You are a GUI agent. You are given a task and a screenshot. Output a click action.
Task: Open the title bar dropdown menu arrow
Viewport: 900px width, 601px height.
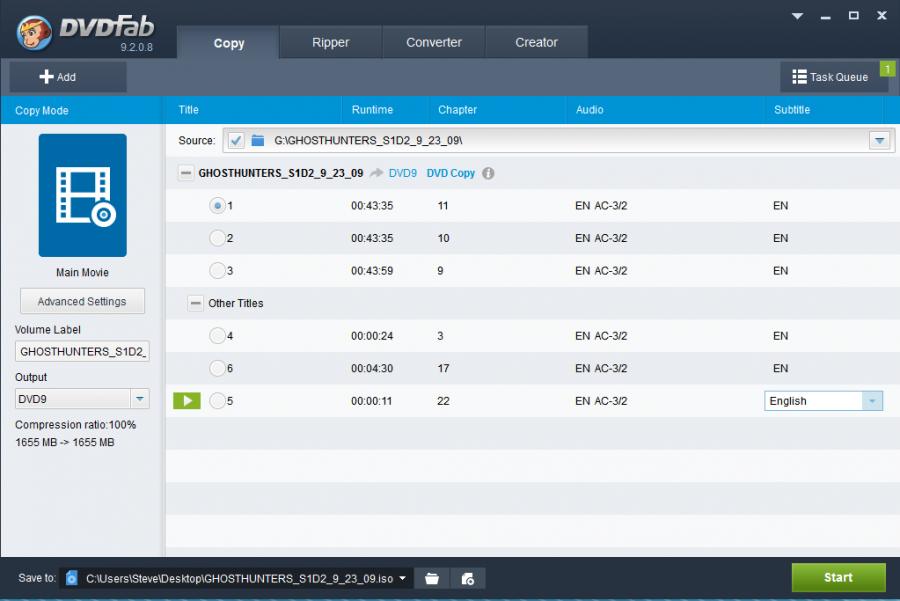click(798, 16)
